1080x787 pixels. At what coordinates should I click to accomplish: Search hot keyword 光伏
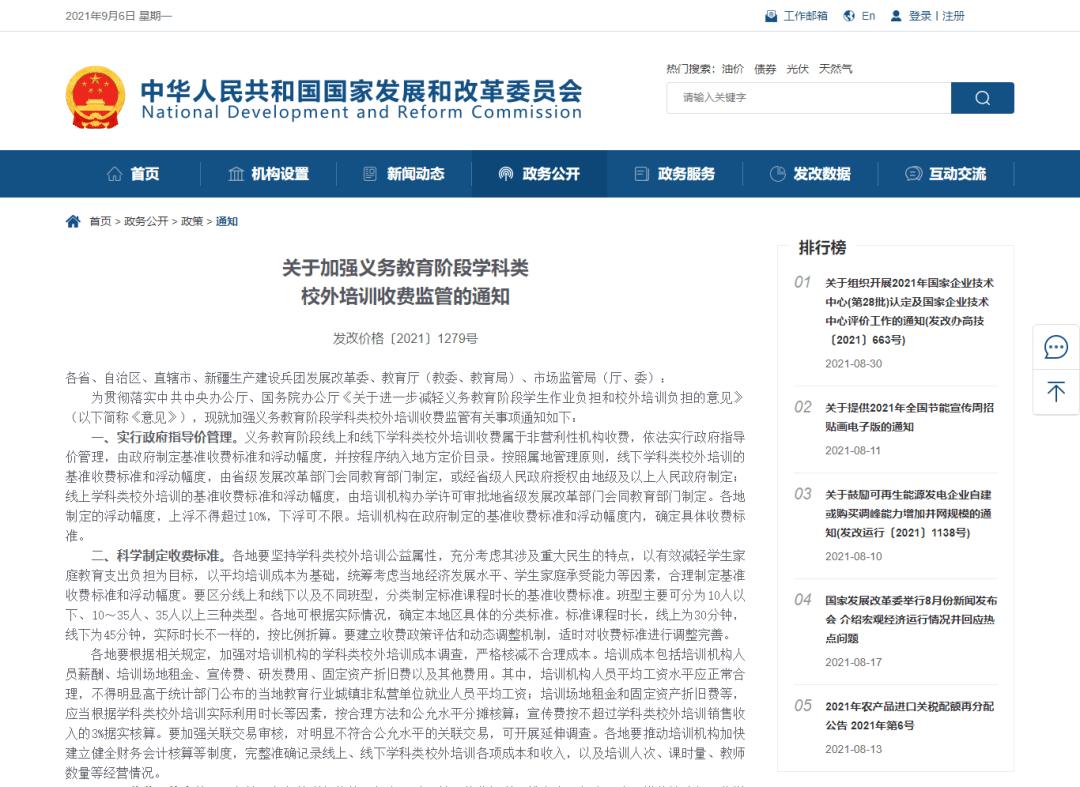click(x=798, y=69)
